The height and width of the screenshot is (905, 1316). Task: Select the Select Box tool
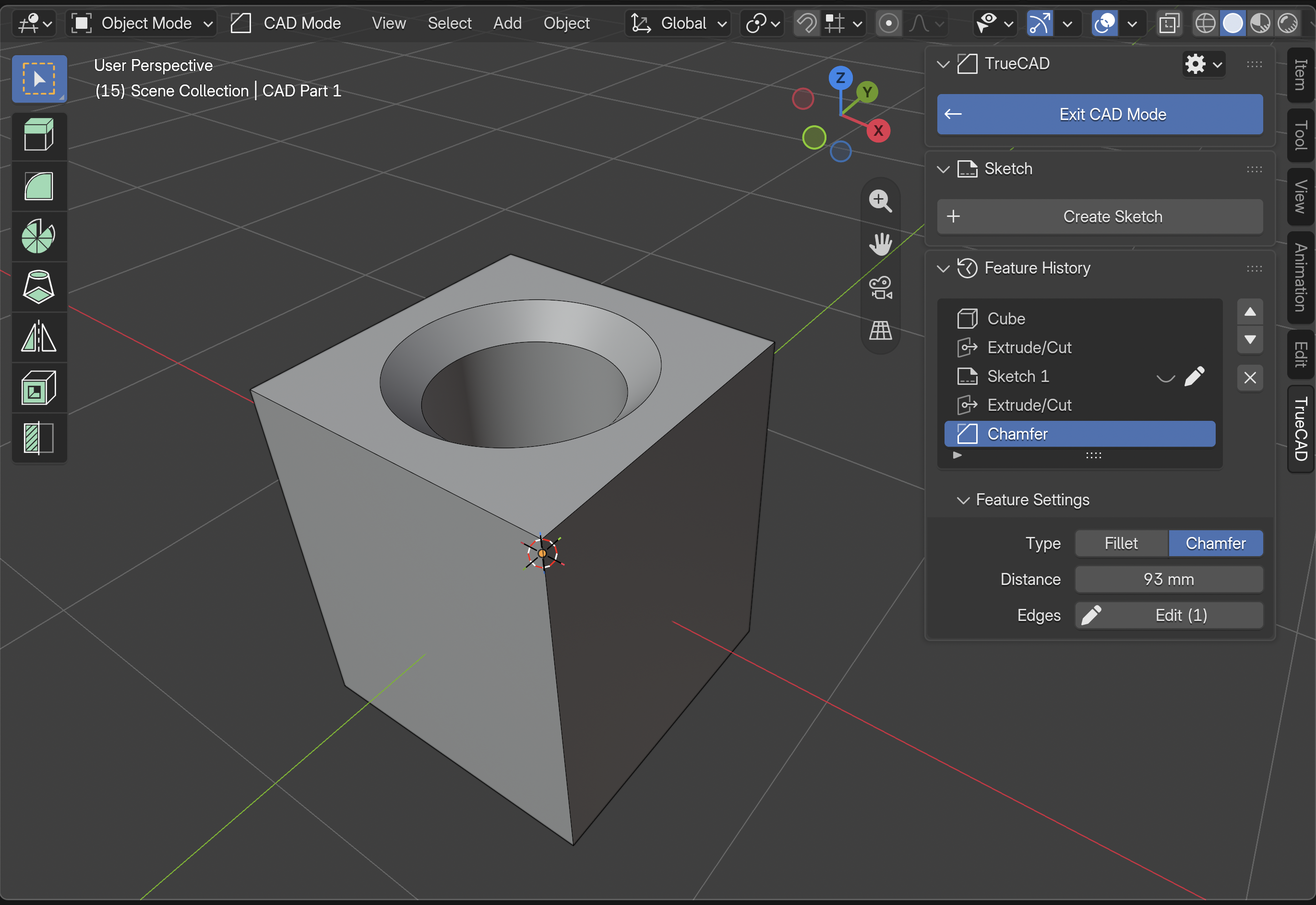click(39, 79)
